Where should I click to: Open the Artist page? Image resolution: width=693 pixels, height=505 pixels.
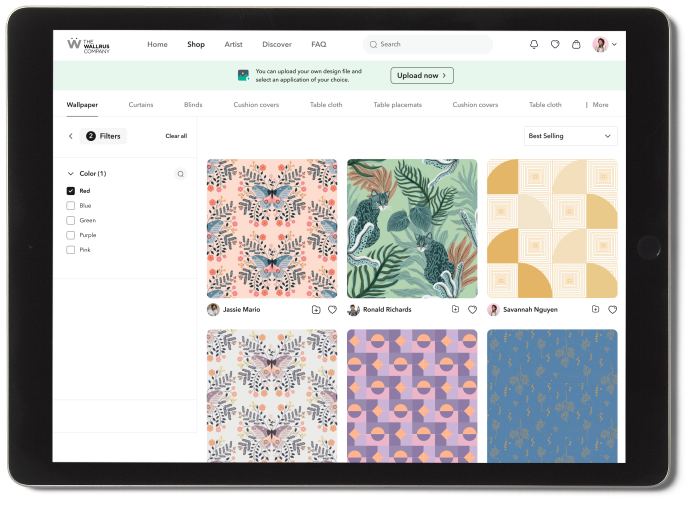tap(233, 44)
